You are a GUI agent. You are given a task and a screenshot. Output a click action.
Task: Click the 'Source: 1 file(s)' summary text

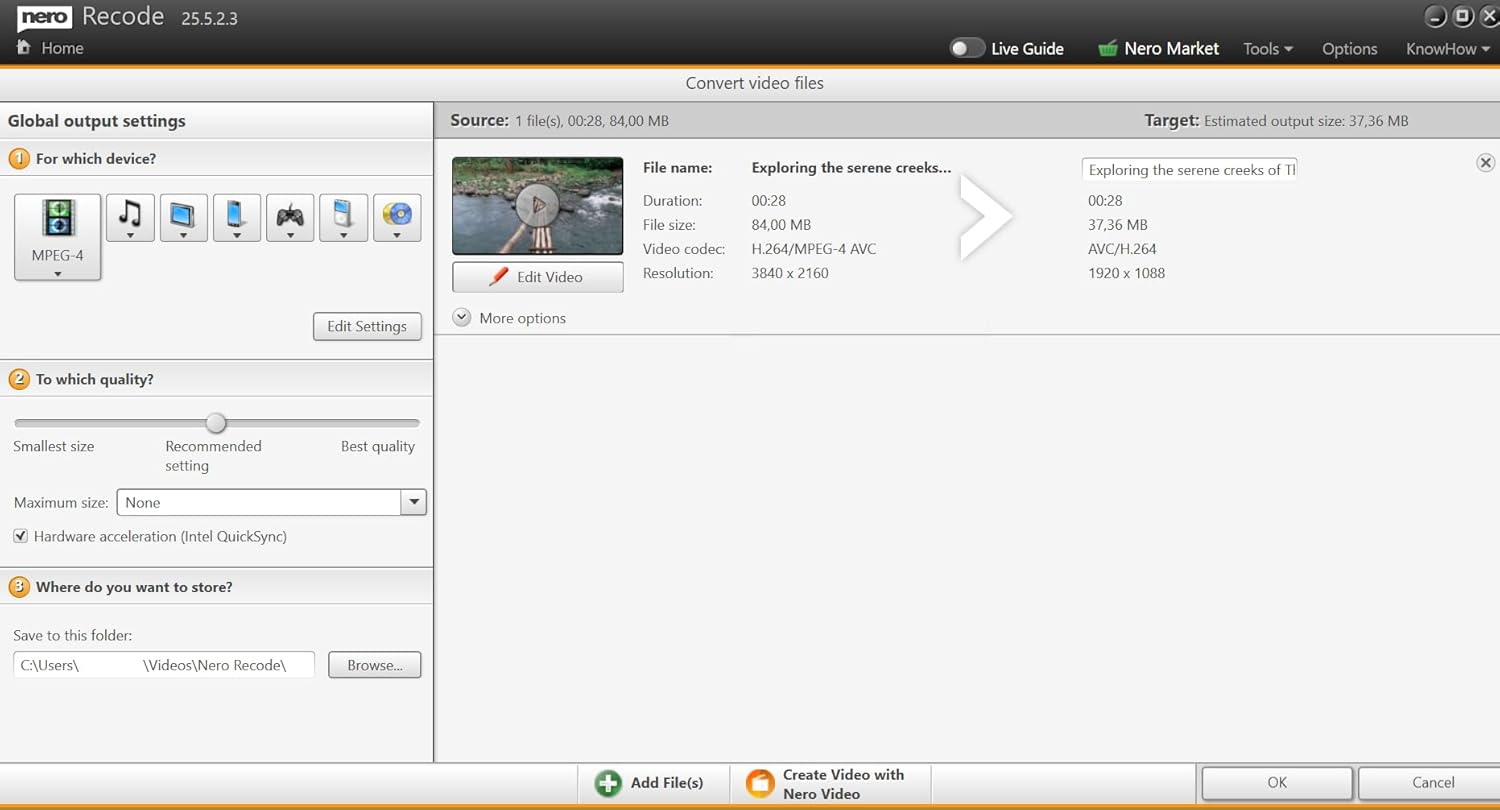[559, 121]
